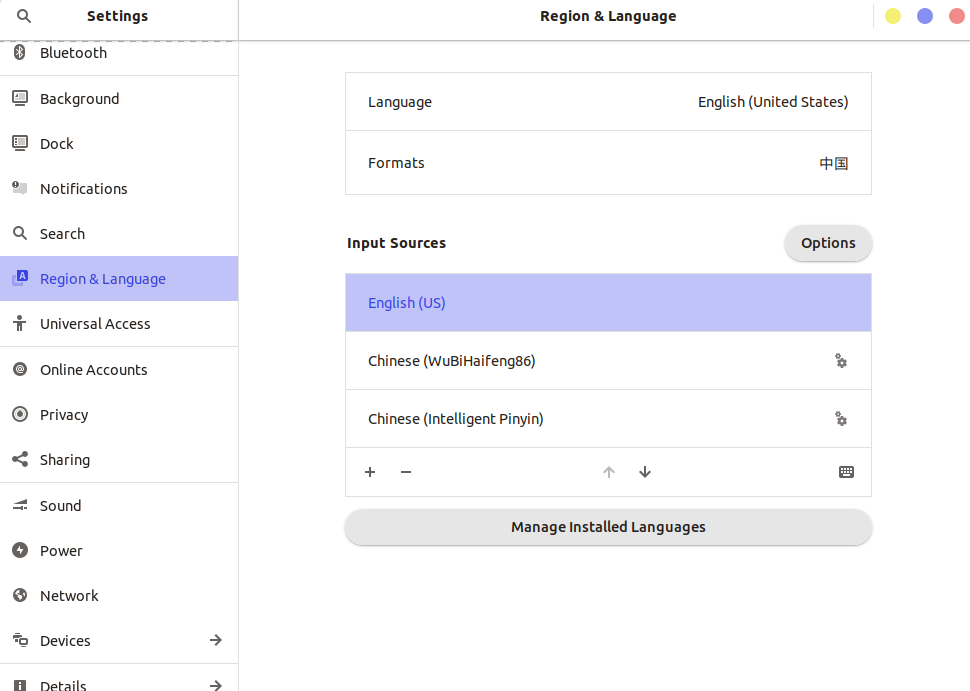This screenshot has width=970, height=691.
Task: Go to Background settings panel
Action: click(79, 99)
